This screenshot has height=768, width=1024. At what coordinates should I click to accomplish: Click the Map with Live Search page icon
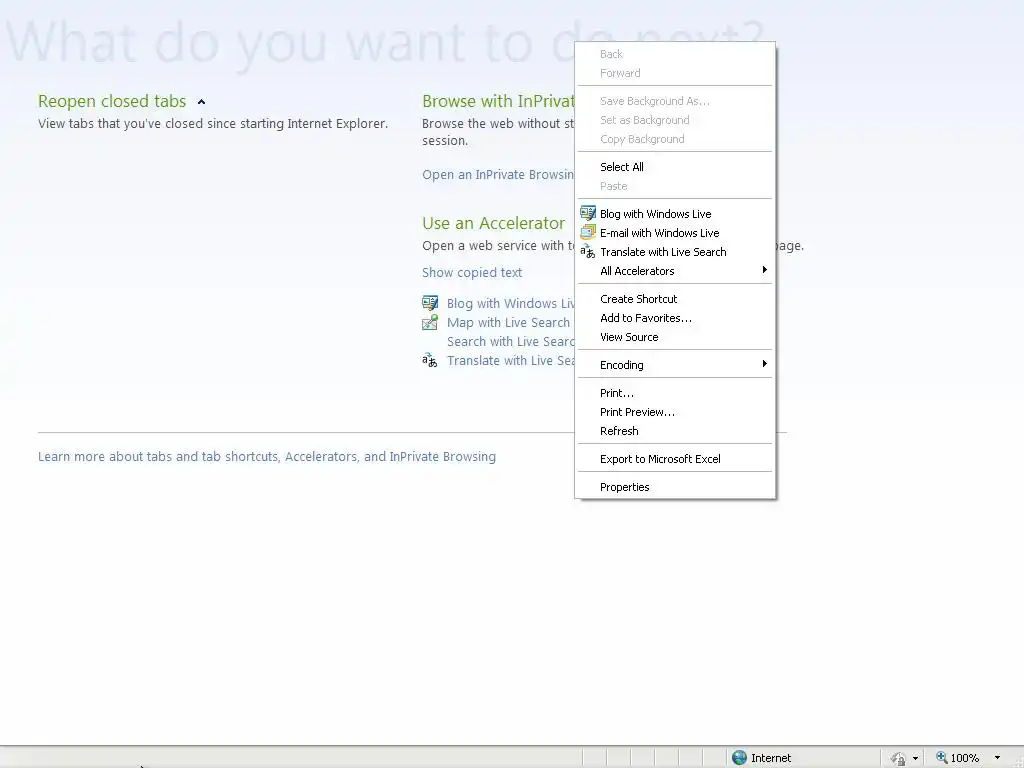pyautogui.click(x=430, y=322)
